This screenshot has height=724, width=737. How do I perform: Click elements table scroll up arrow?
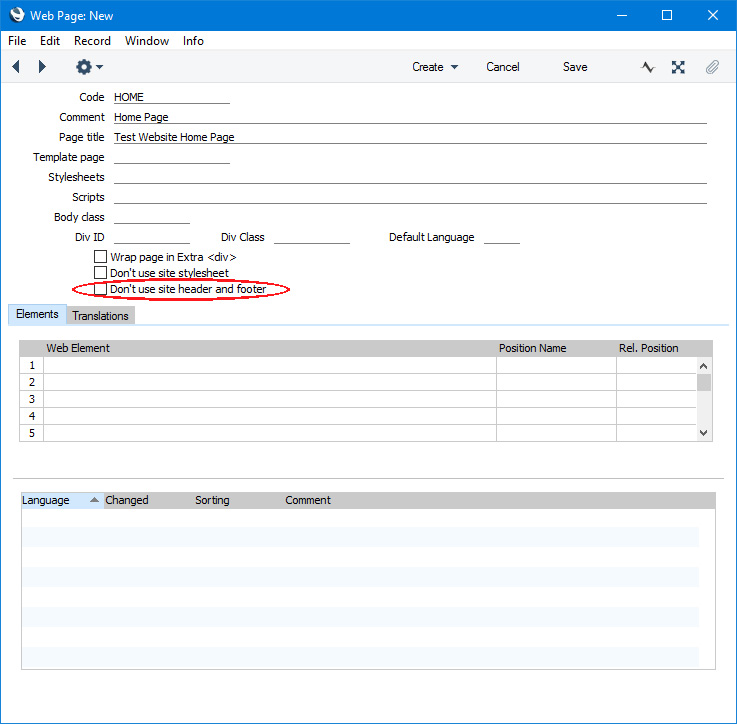[704, 366]
